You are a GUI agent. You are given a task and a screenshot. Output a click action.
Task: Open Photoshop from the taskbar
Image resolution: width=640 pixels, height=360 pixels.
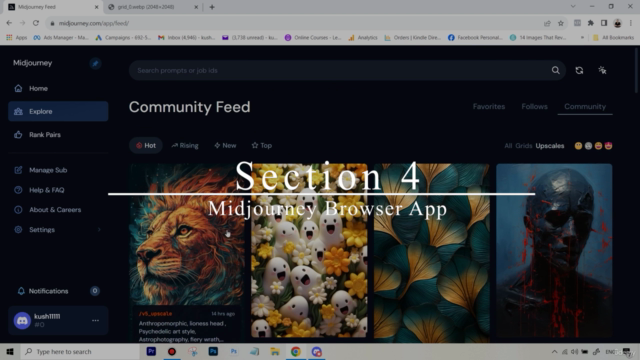tap(213, 351)
